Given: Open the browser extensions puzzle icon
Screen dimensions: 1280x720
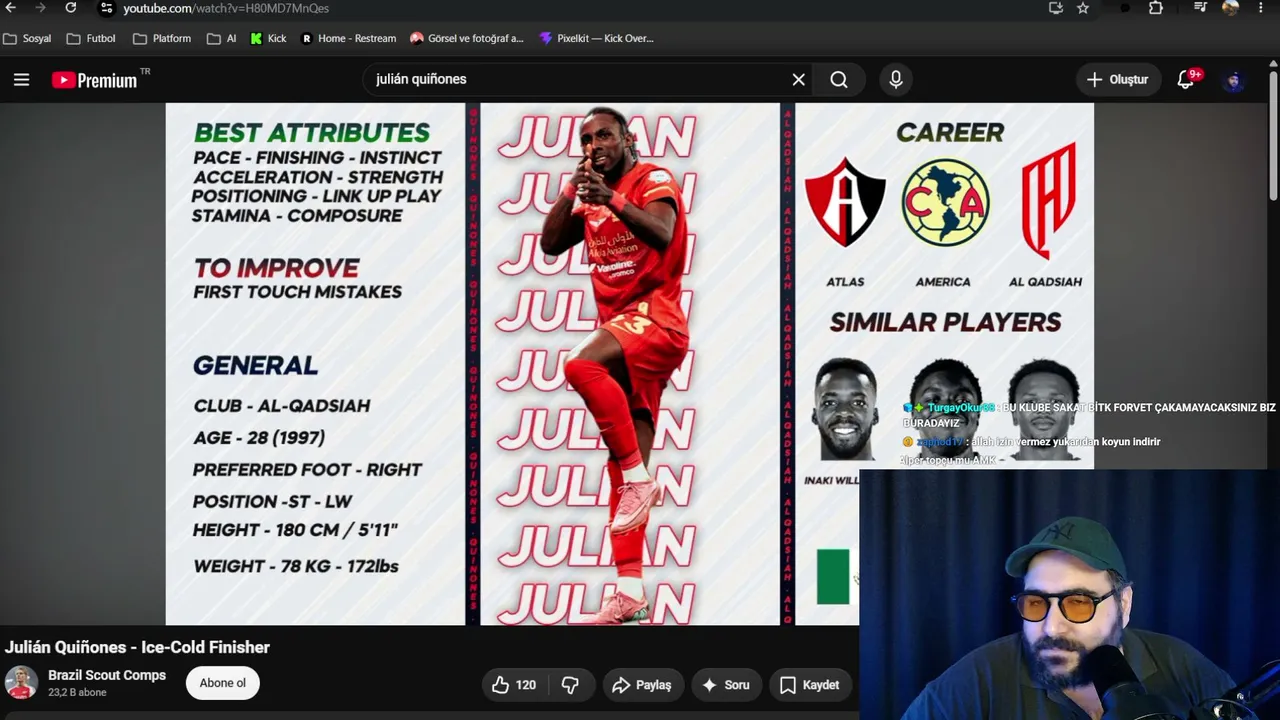Looking at the screenshot, I should (x=1156, y=8).
